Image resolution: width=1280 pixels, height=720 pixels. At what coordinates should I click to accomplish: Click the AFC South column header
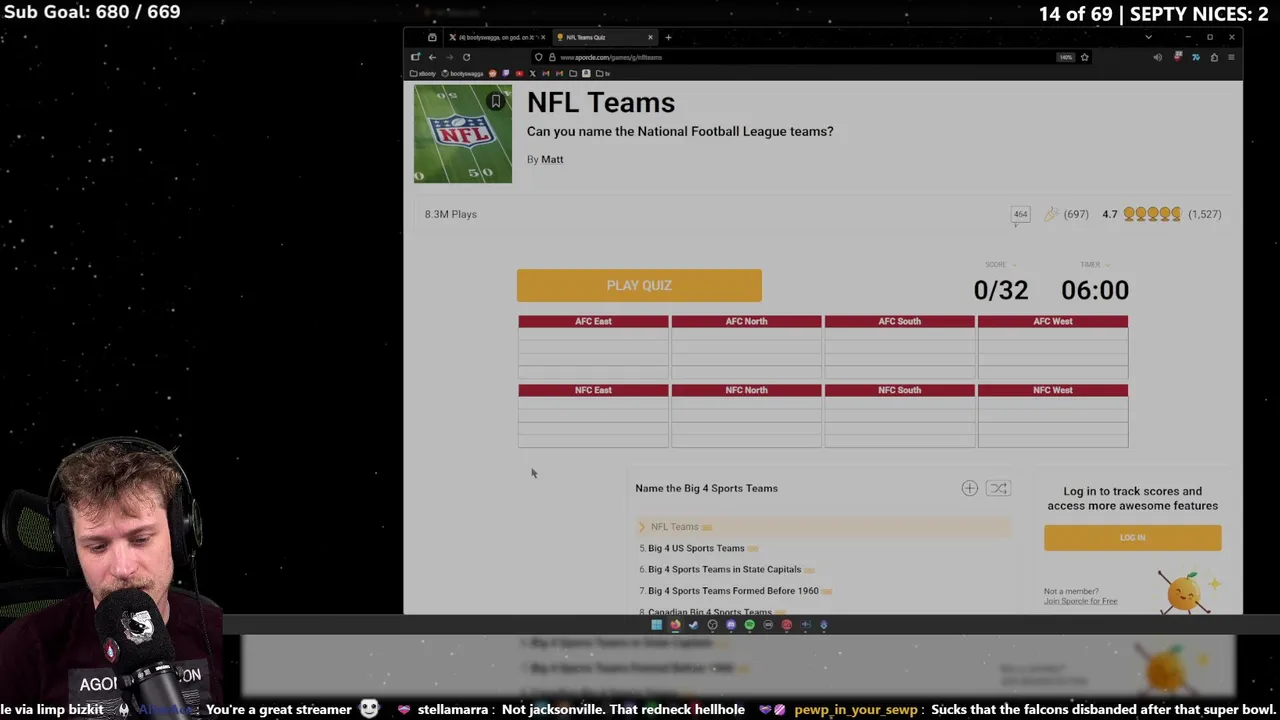pos(899,321)
